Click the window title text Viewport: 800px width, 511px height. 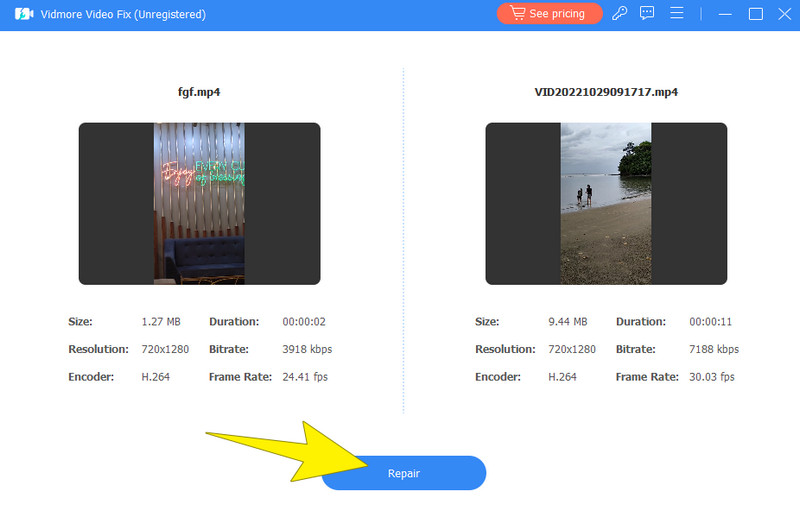coord(124,14)
